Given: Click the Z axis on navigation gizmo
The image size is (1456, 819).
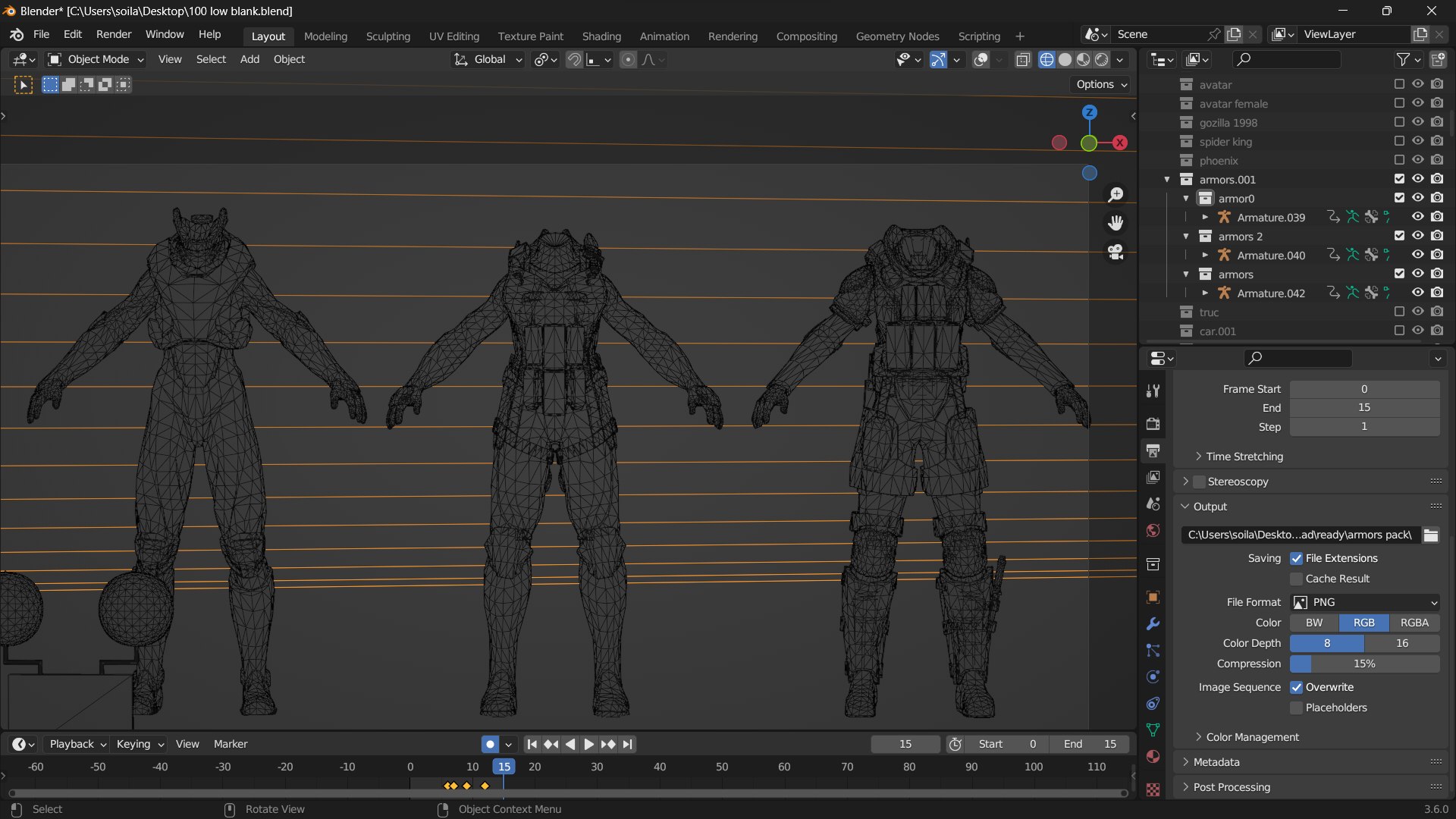Looking at the screenshot, I should [1090, 112].
